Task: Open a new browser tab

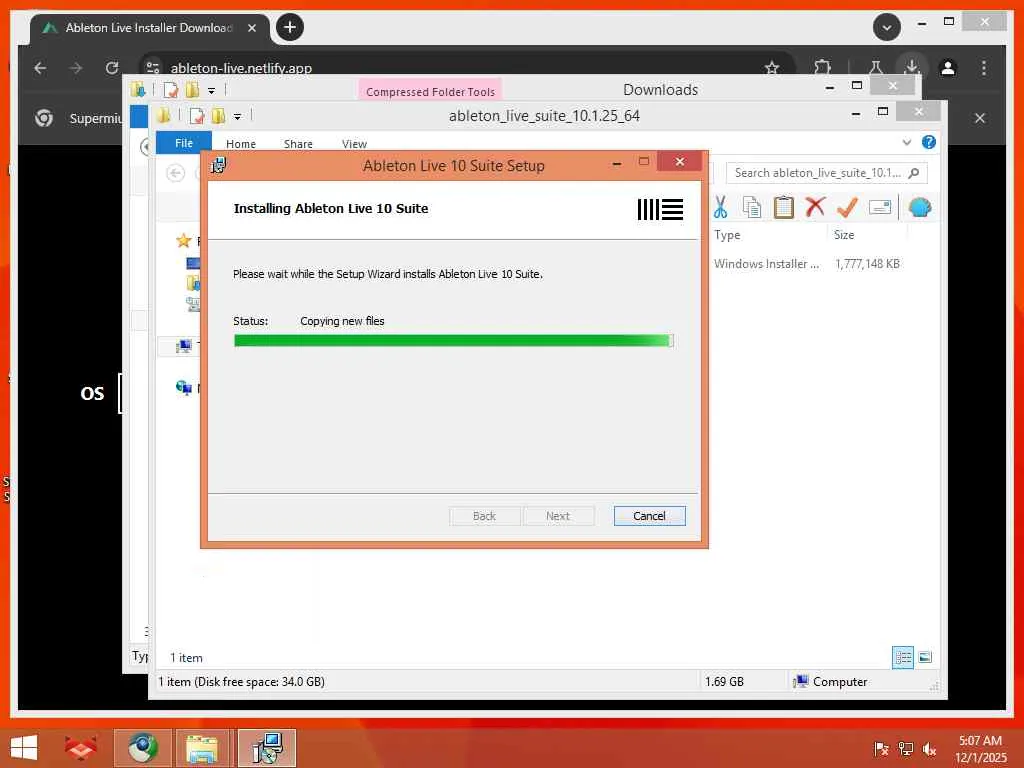Action: [290, 27]
